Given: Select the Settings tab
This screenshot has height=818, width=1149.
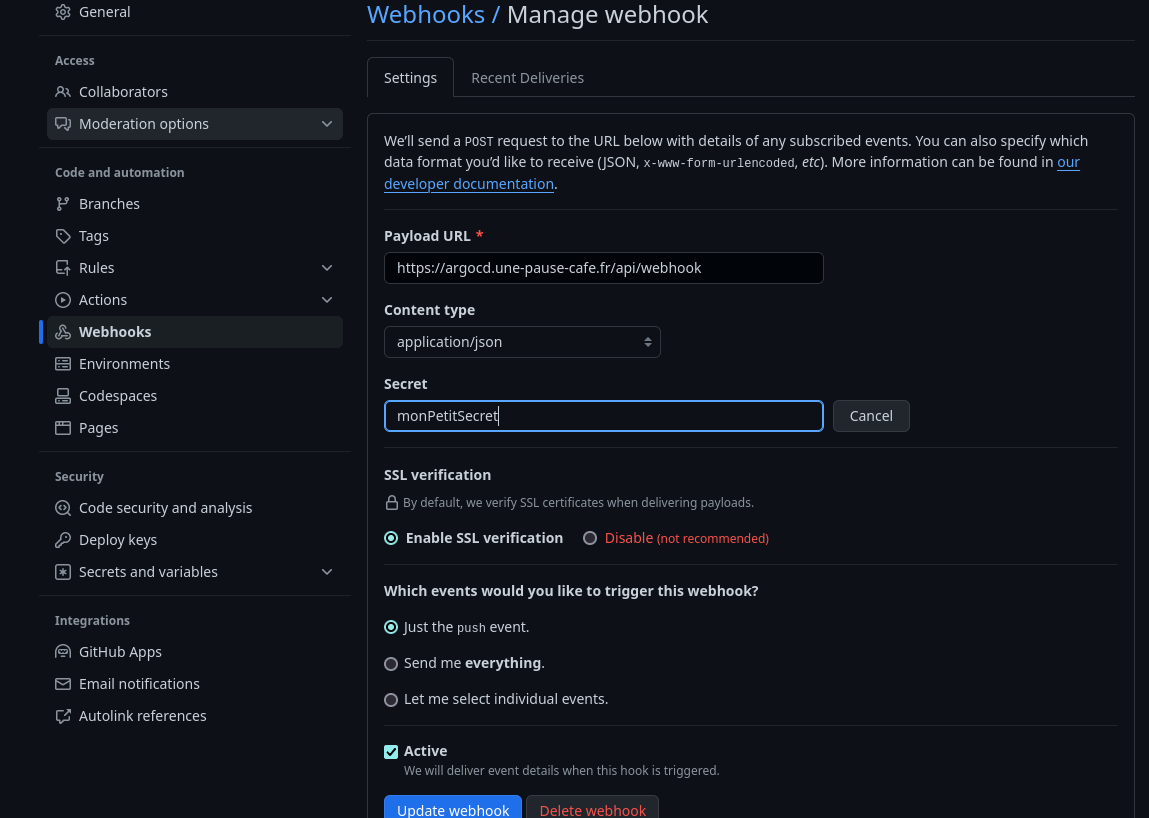Looking at the screenshot, I should 410,77.
